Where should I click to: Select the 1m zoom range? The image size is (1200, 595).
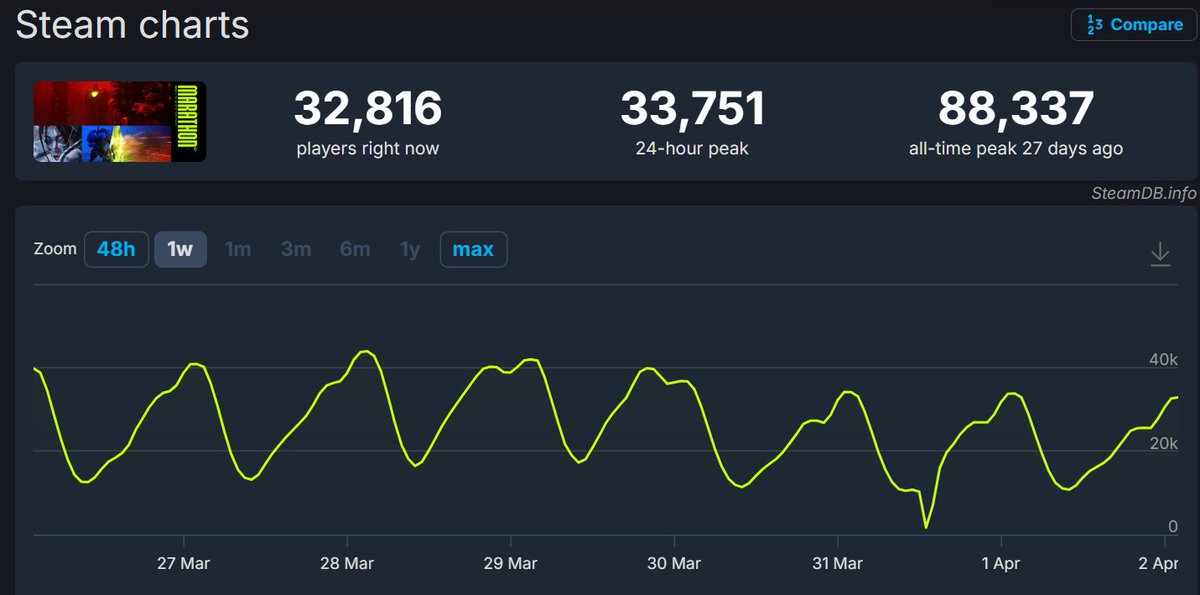(238, 249)
